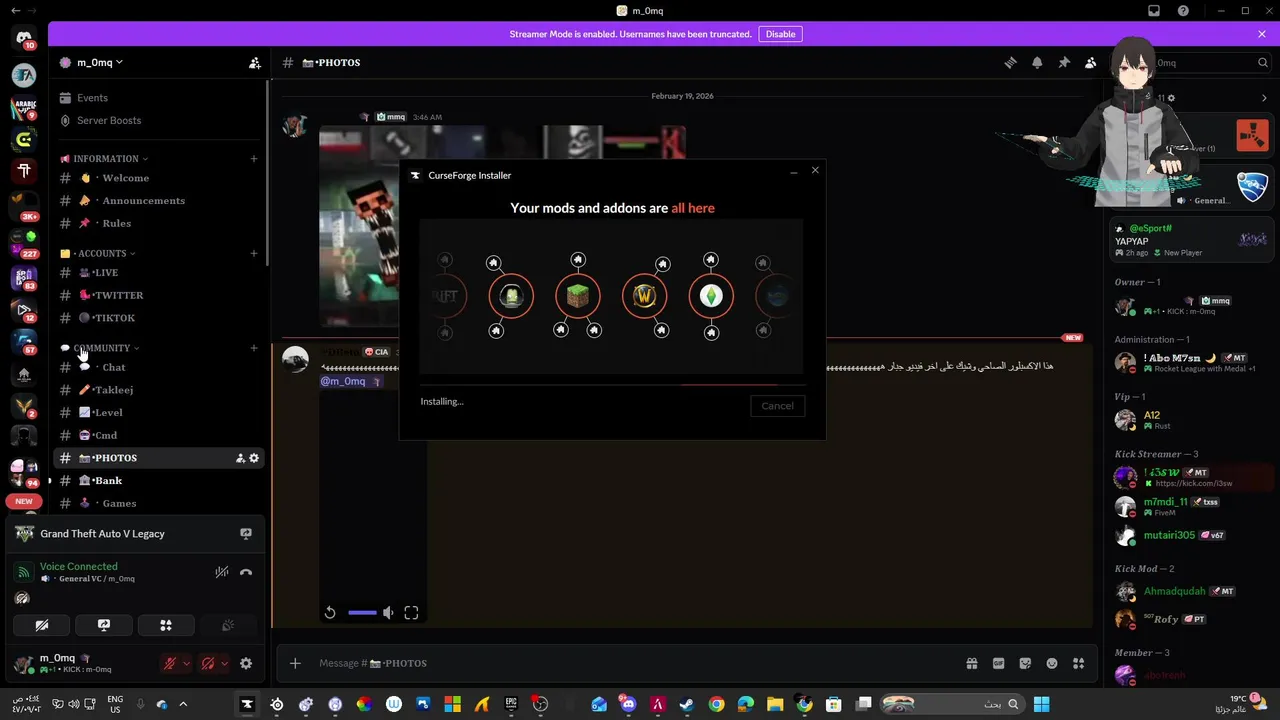Open headphone output options dropdown arrow
Viewport: 1280px width, 720px height.
click(x=224, y=663)
